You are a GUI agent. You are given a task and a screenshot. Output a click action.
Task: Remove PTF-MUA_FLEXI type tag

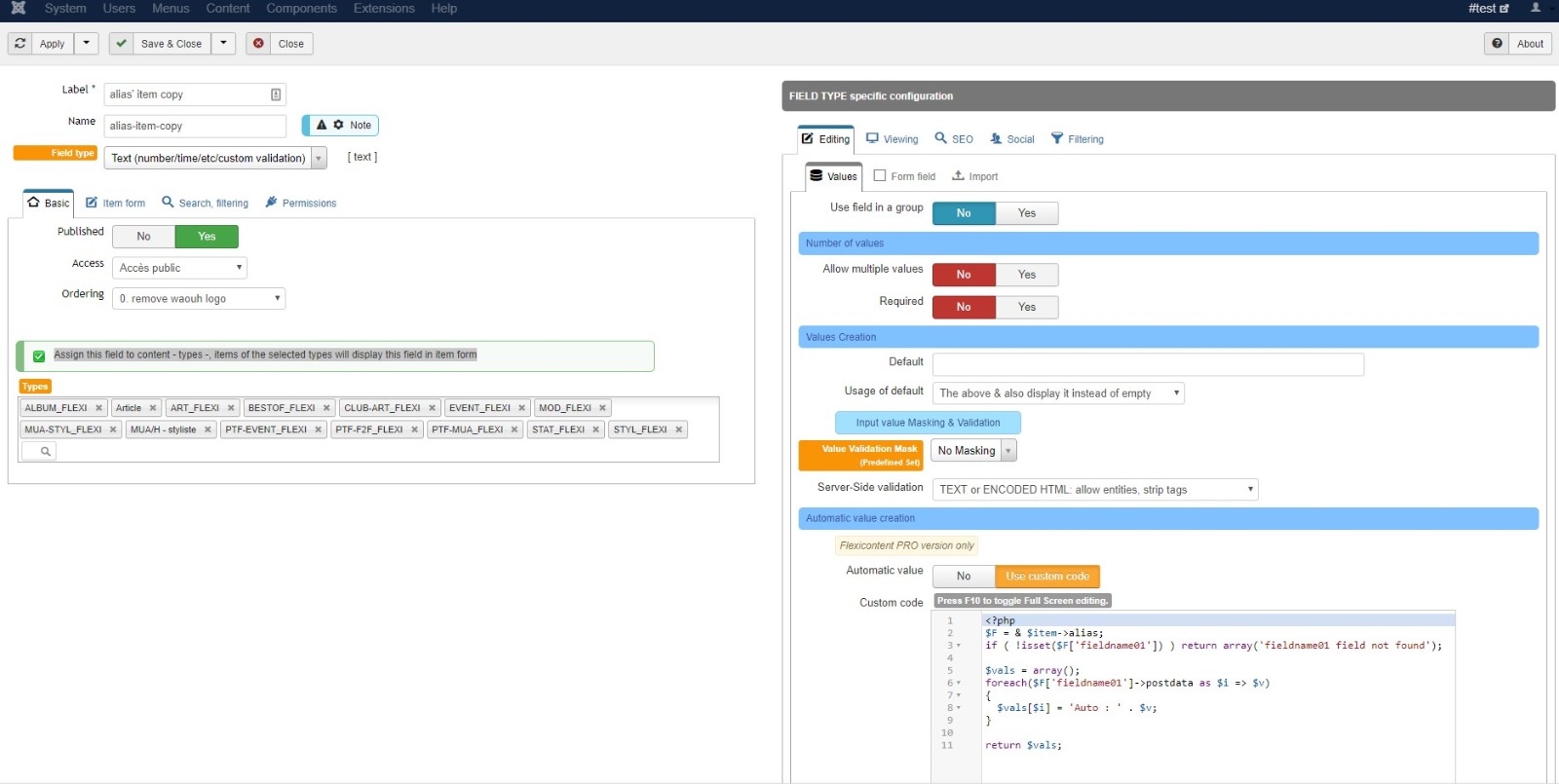click(514, 429)
